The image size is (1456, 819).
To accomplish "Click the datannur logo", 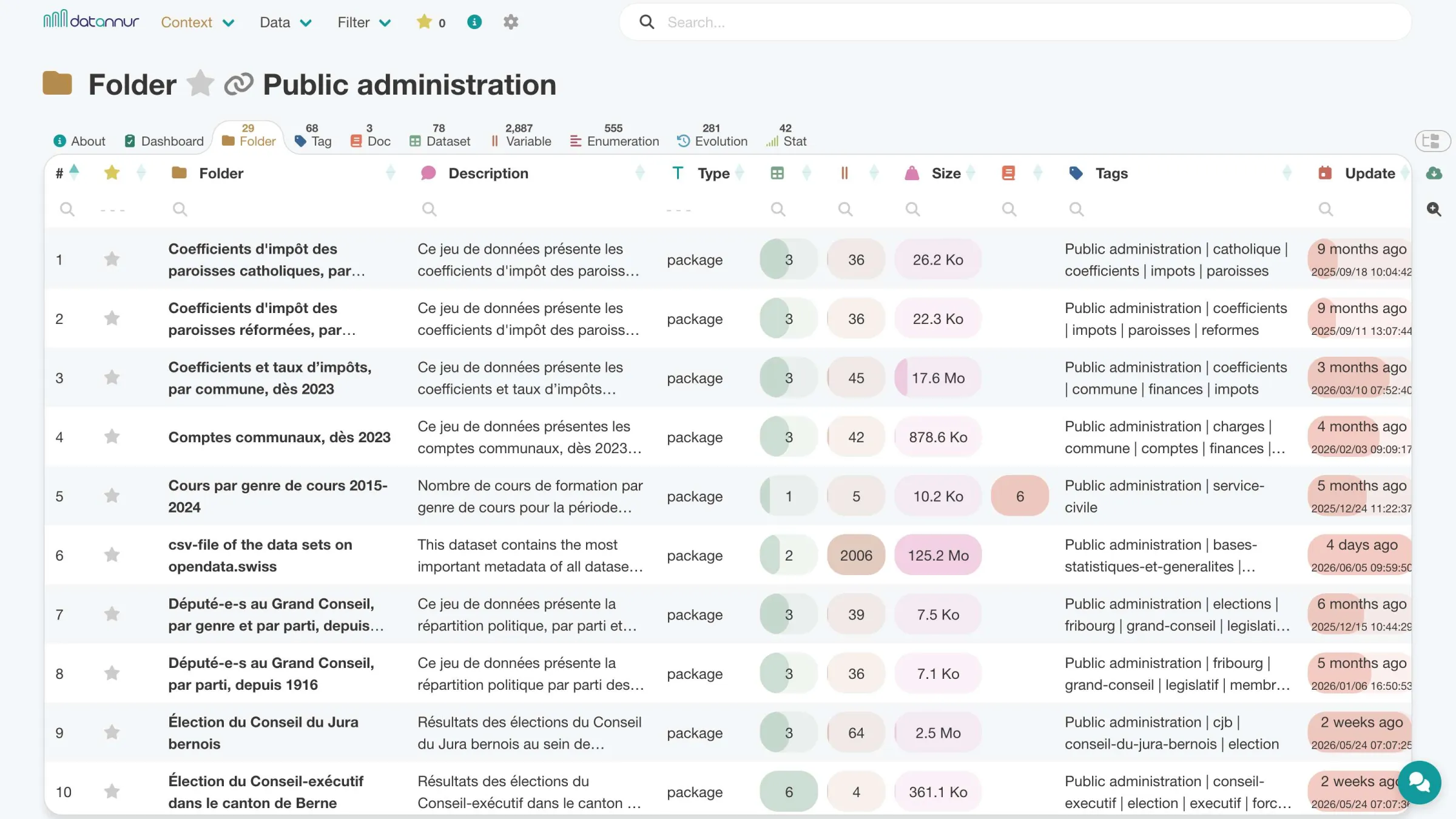I will [x=91, y=20].
